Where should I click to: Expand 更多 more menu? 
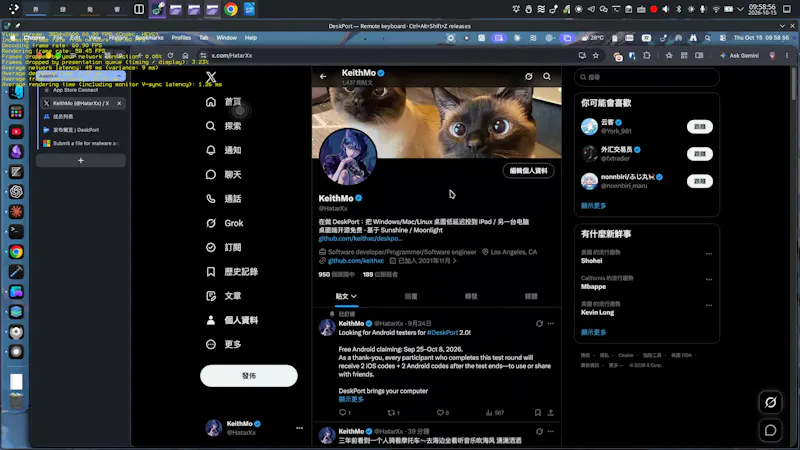click(223, 344)
